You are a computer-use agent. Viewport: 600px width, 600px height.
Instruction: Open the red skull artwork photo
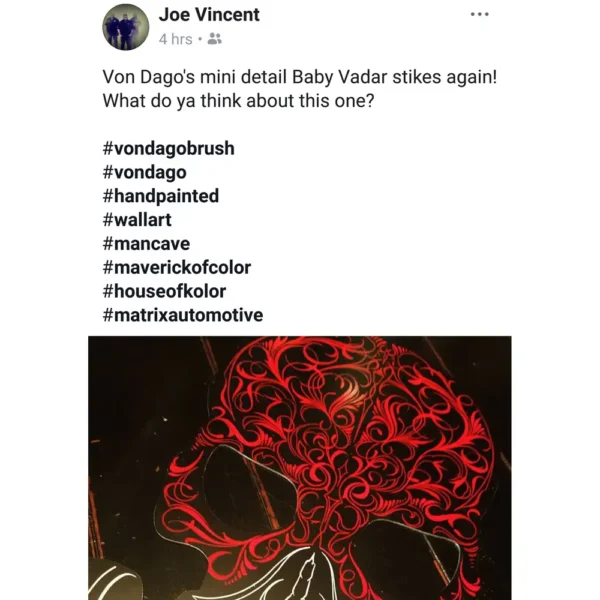click(300, 468)
